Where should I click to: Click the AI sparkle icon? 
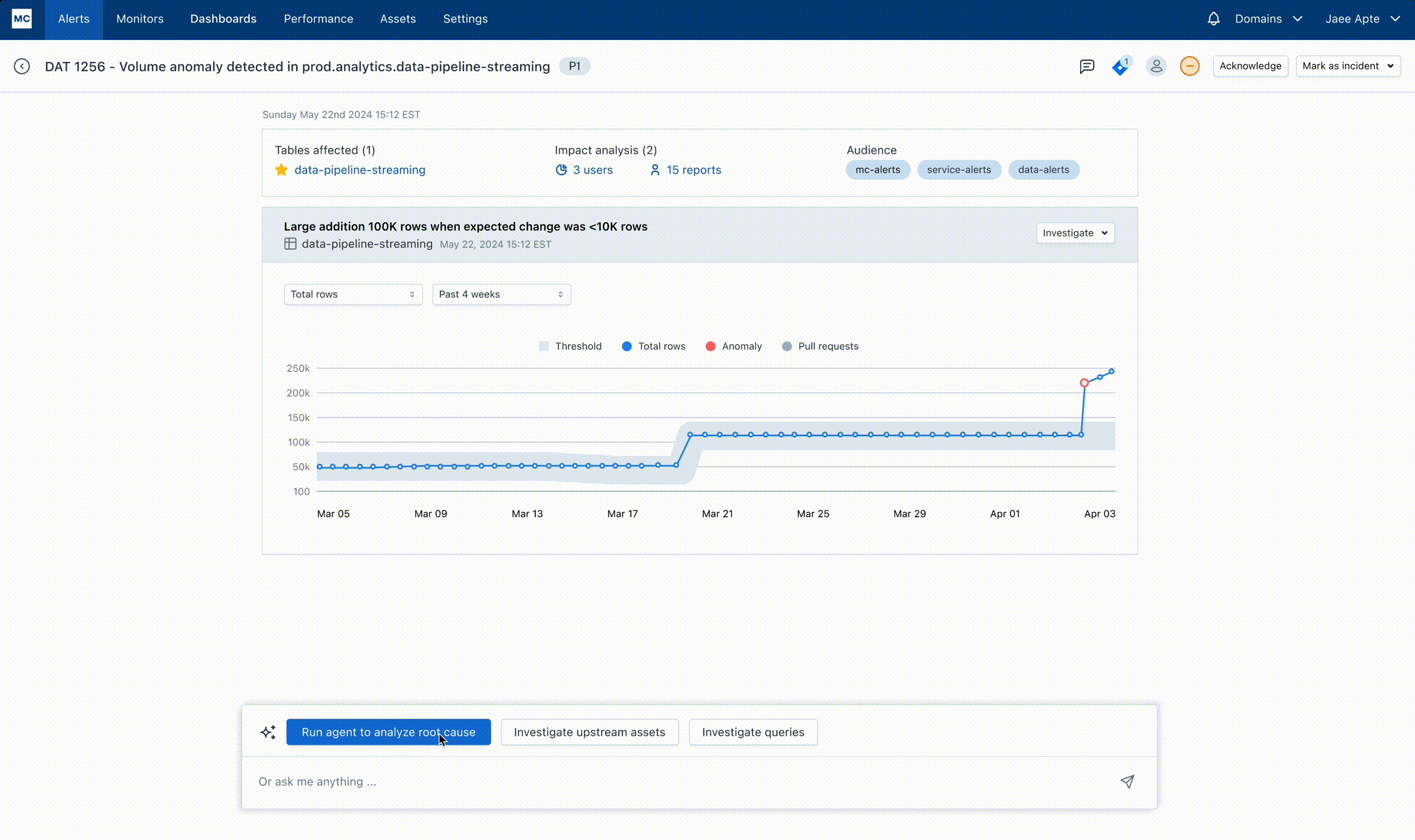[268, 732]
